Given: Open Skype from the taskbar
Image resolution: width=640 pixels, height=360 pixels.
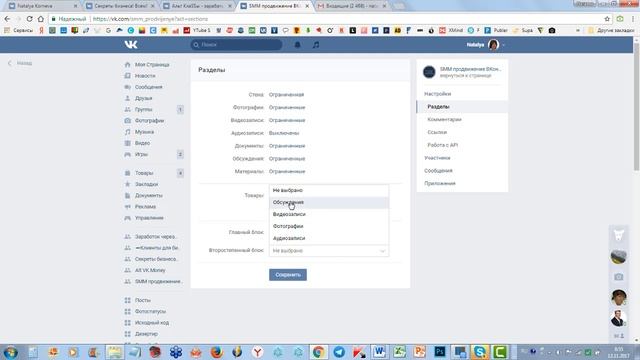Looking at the screenshot, I should tap(480, 352).
